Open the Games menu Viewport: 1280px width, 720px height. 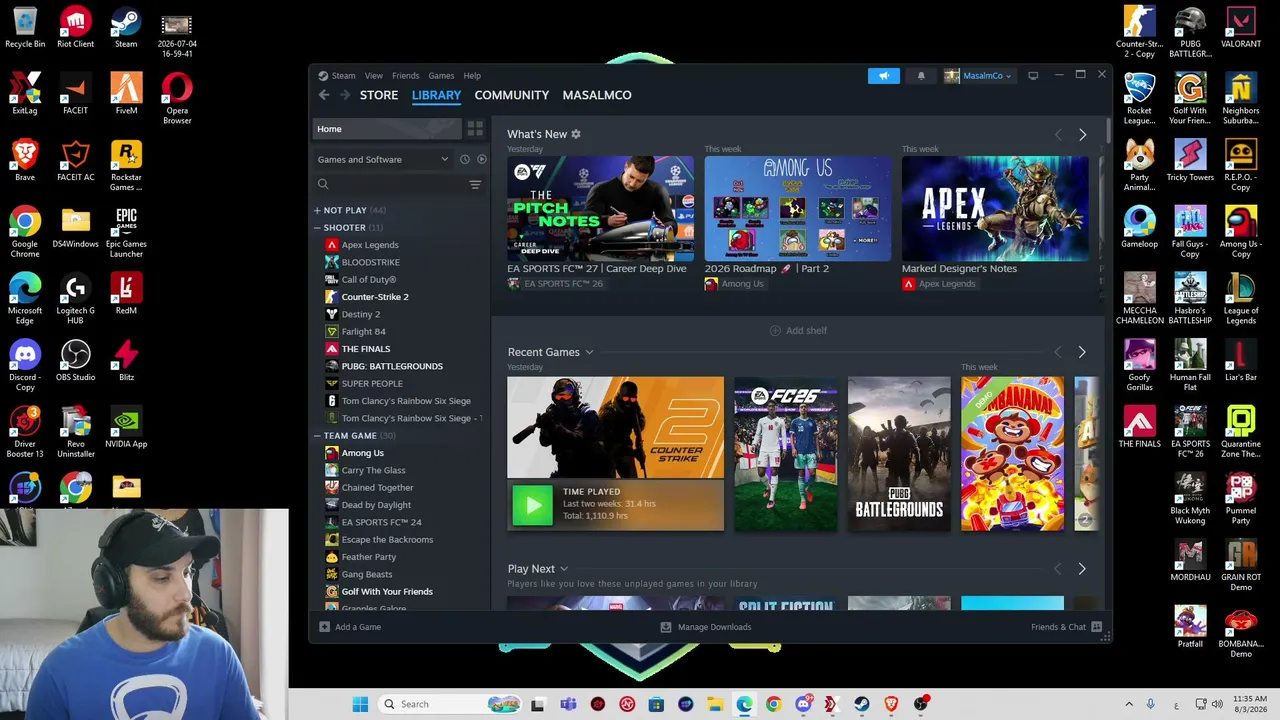coord(441,75)
